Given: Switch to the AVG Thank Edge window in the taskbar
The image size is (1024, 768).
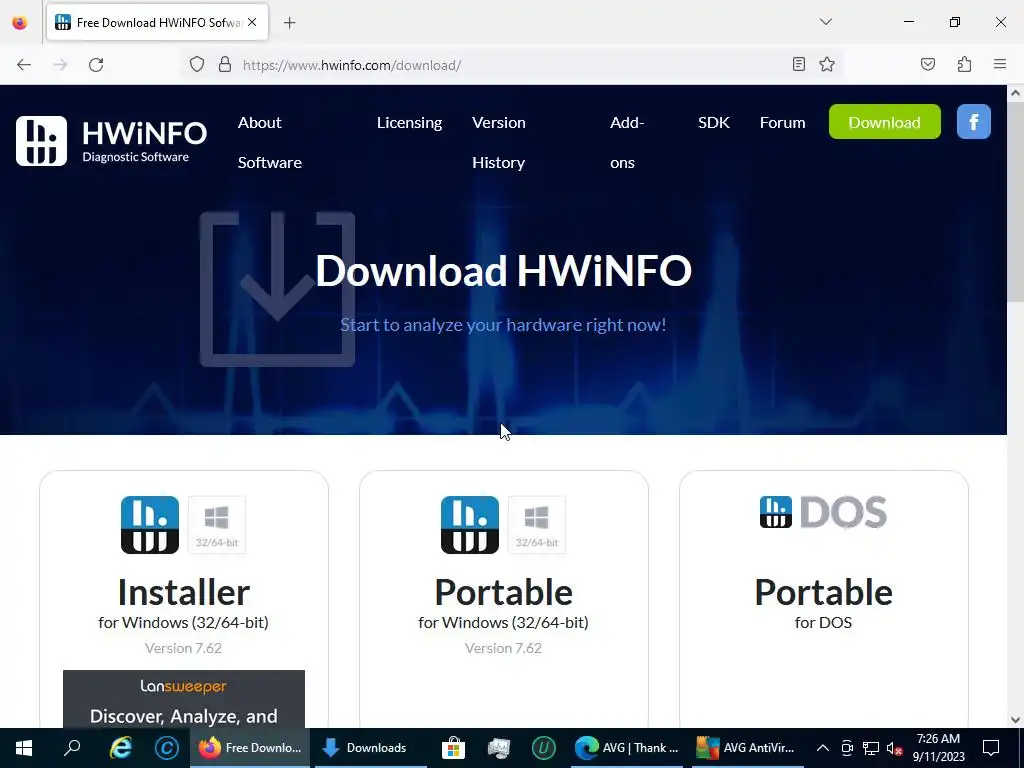Looking at the screenshot, I should point(627,748).
